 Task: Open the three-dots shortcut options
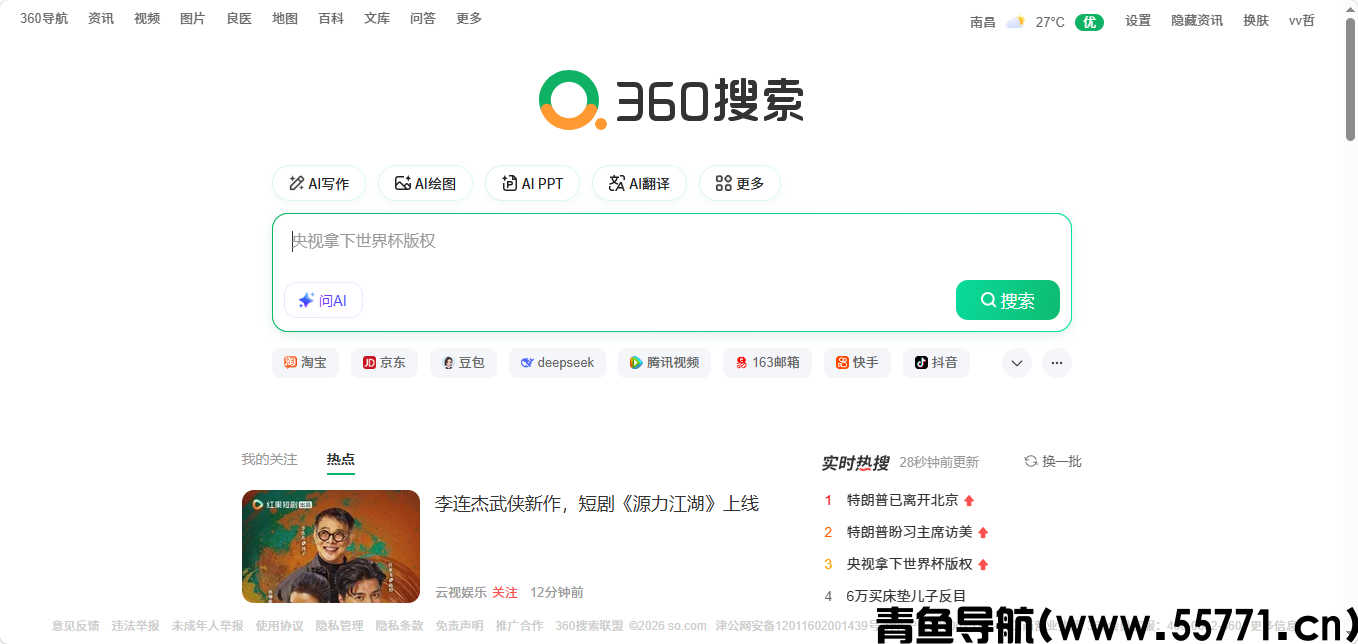1057,363
